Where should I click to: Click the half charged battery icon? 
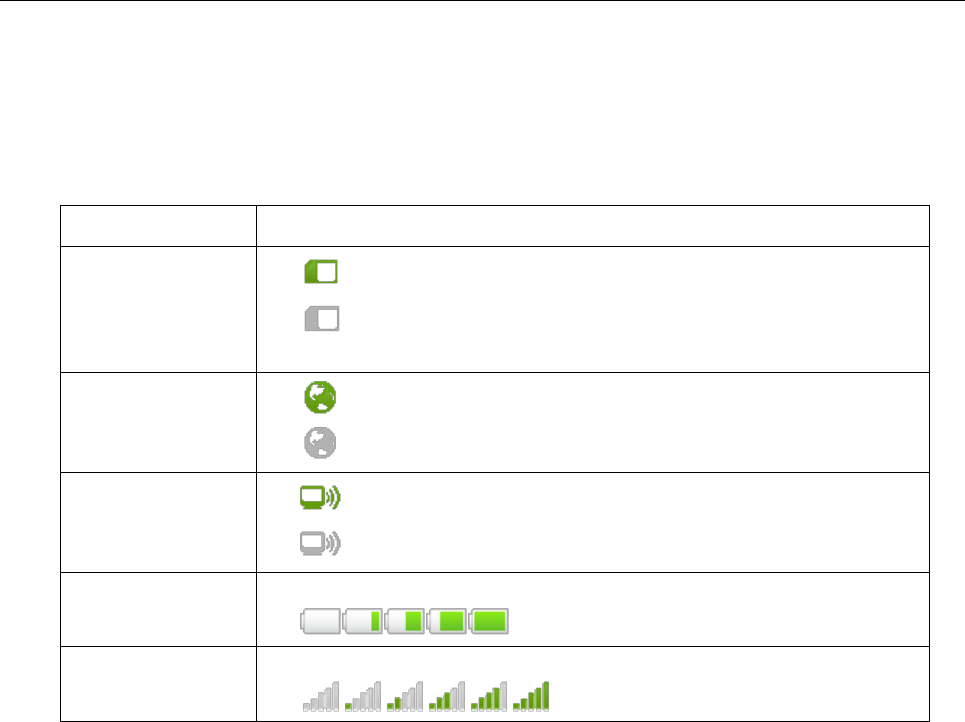[404, 620]
